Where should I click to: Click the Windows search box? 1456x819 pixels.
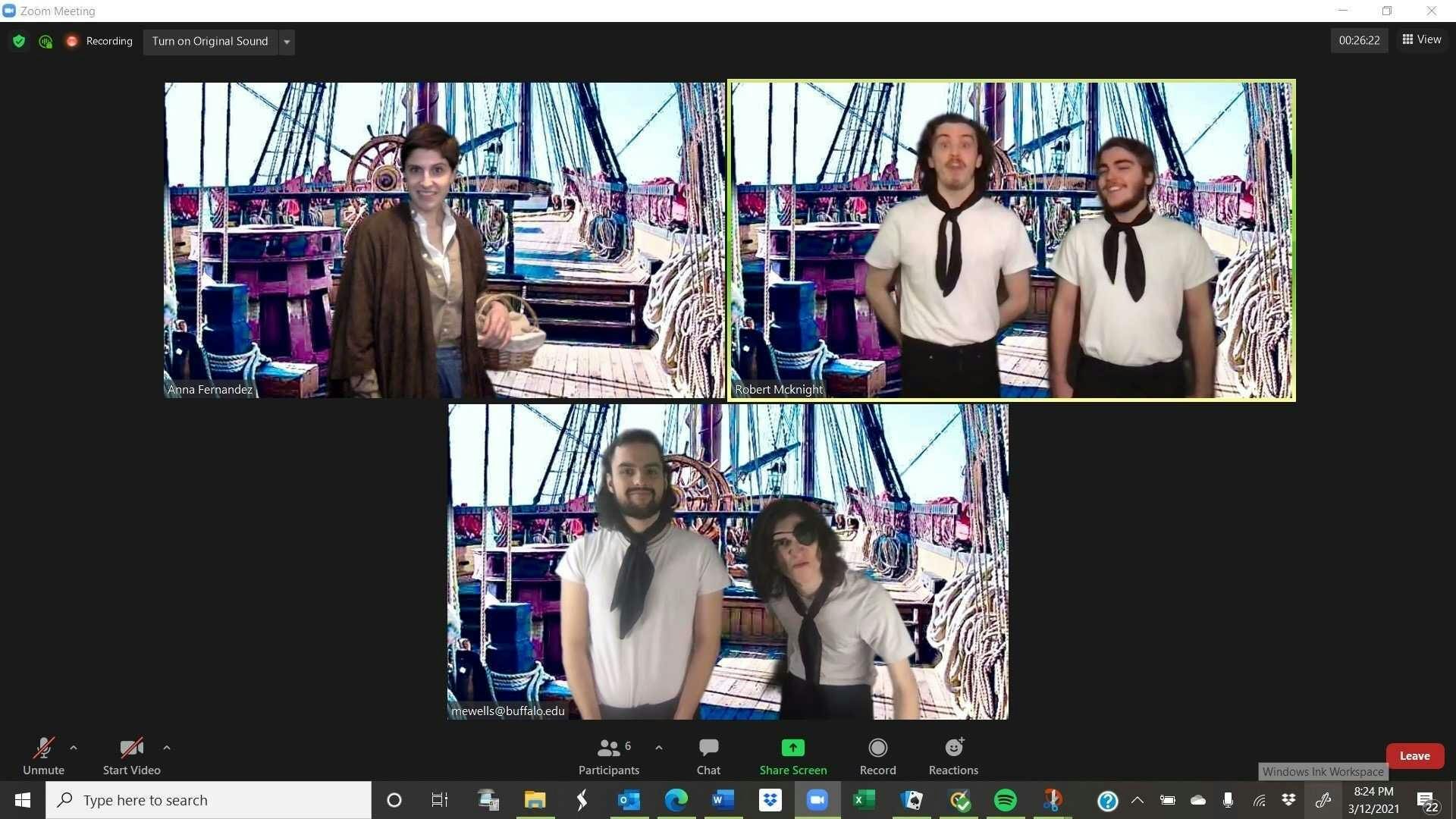[209, 800]
